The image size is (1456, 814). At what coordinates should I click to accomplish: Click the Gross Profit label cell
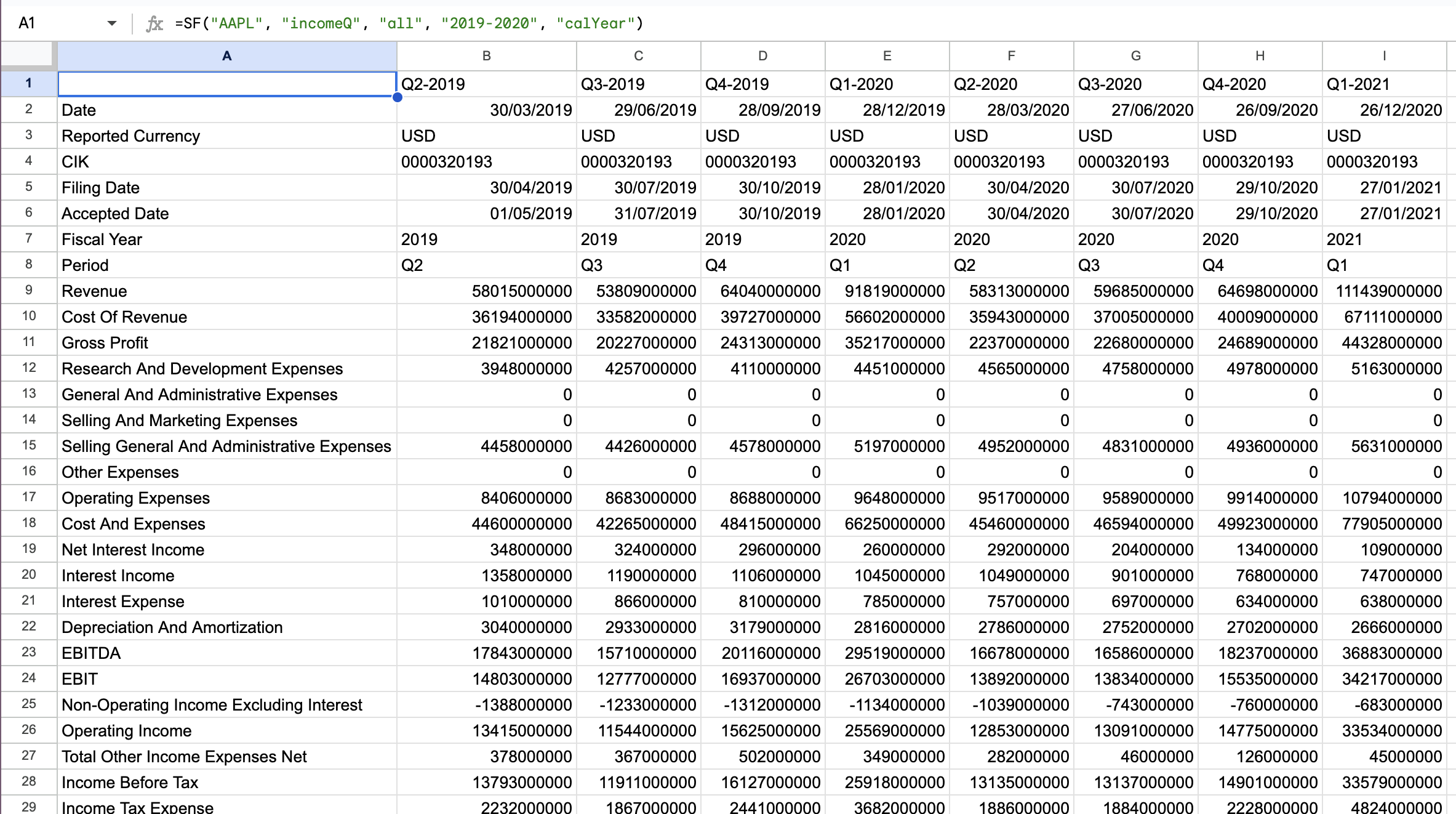tap(227, 342)
